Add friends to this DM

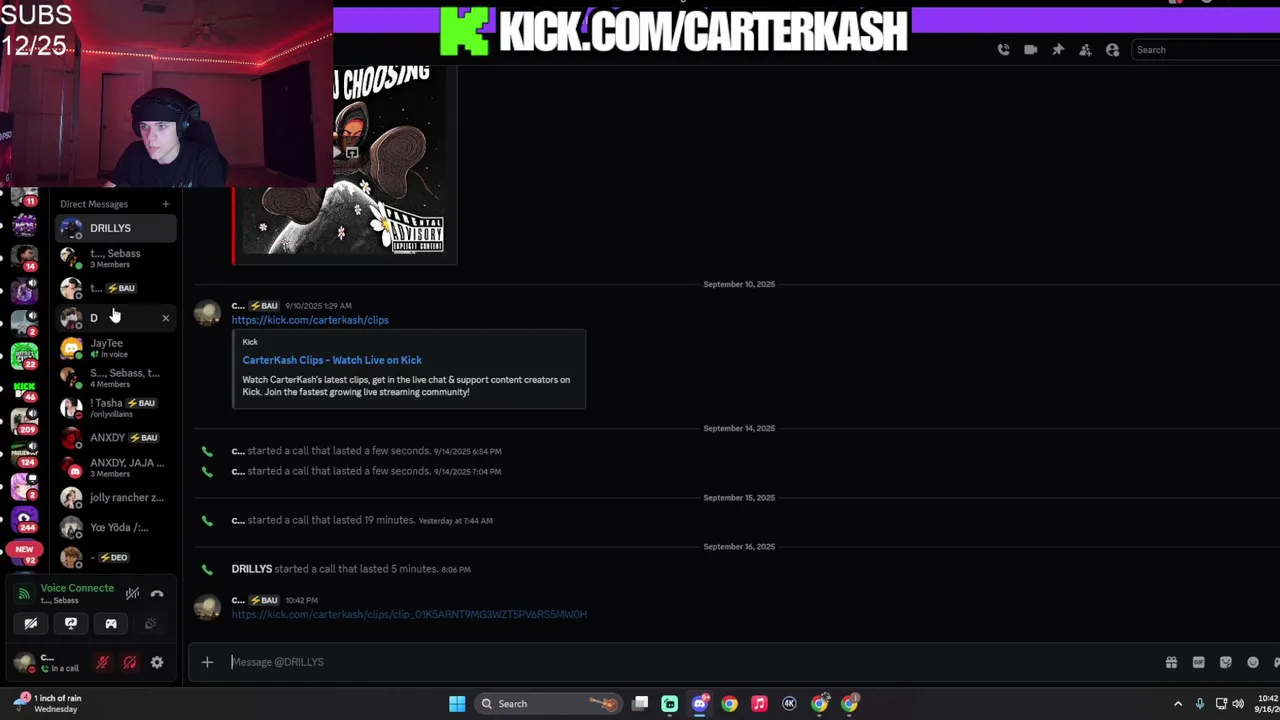click(1085, 50)
